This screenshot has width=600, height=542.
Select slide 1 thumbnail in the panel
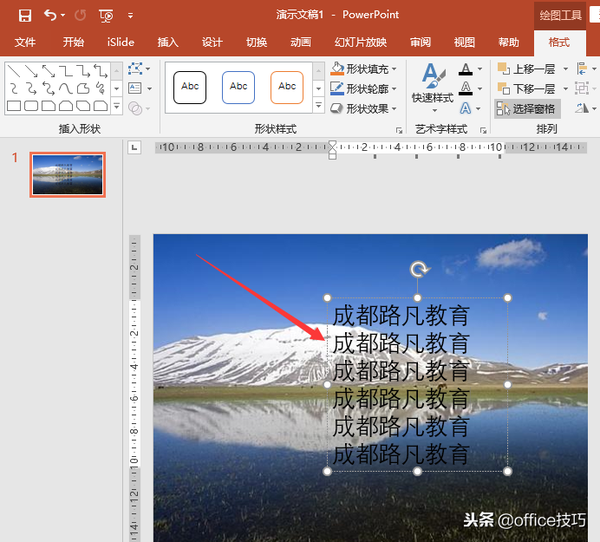coord(67,175)
